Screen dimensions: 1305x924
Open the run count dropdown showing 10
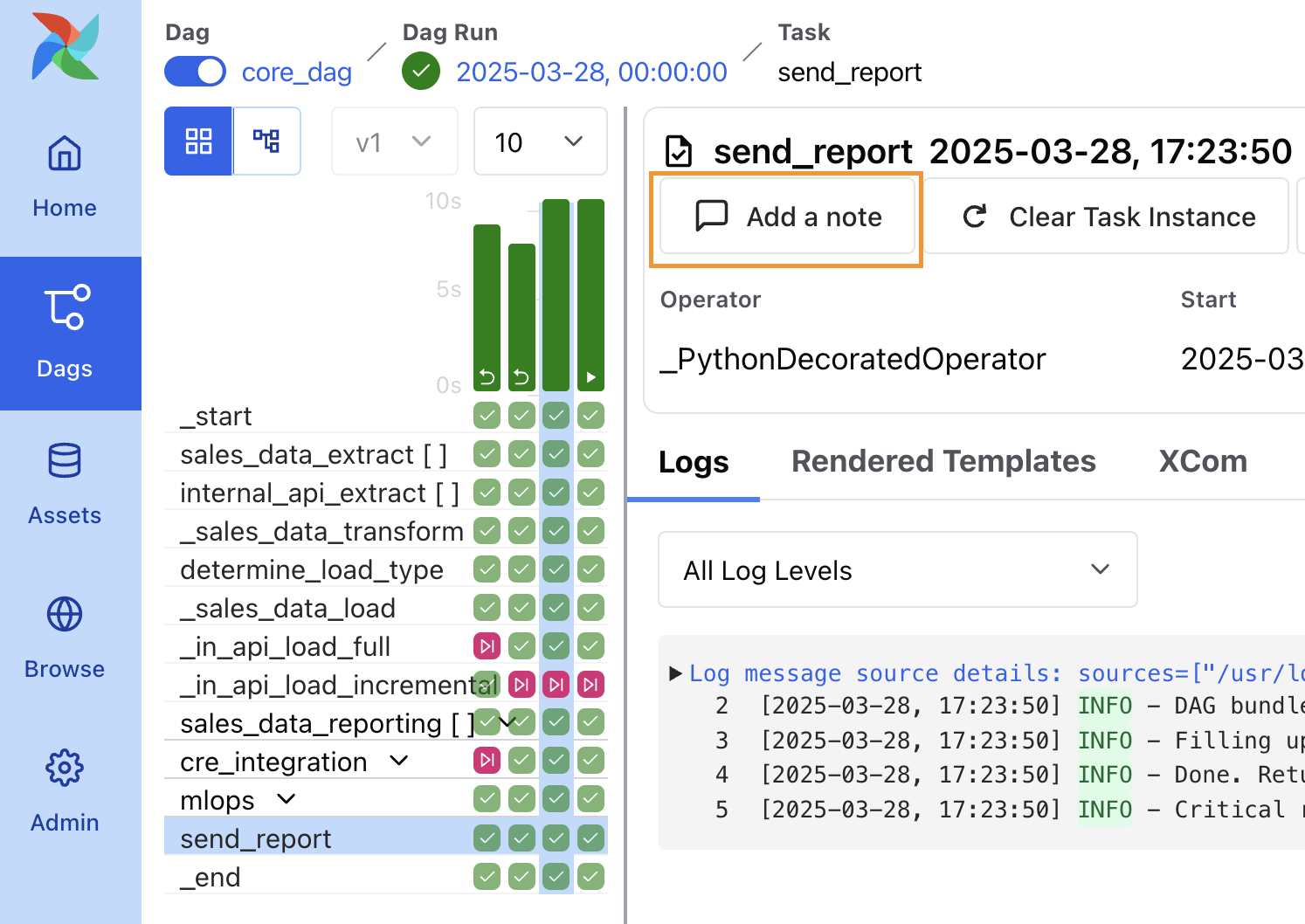[539, 141]
